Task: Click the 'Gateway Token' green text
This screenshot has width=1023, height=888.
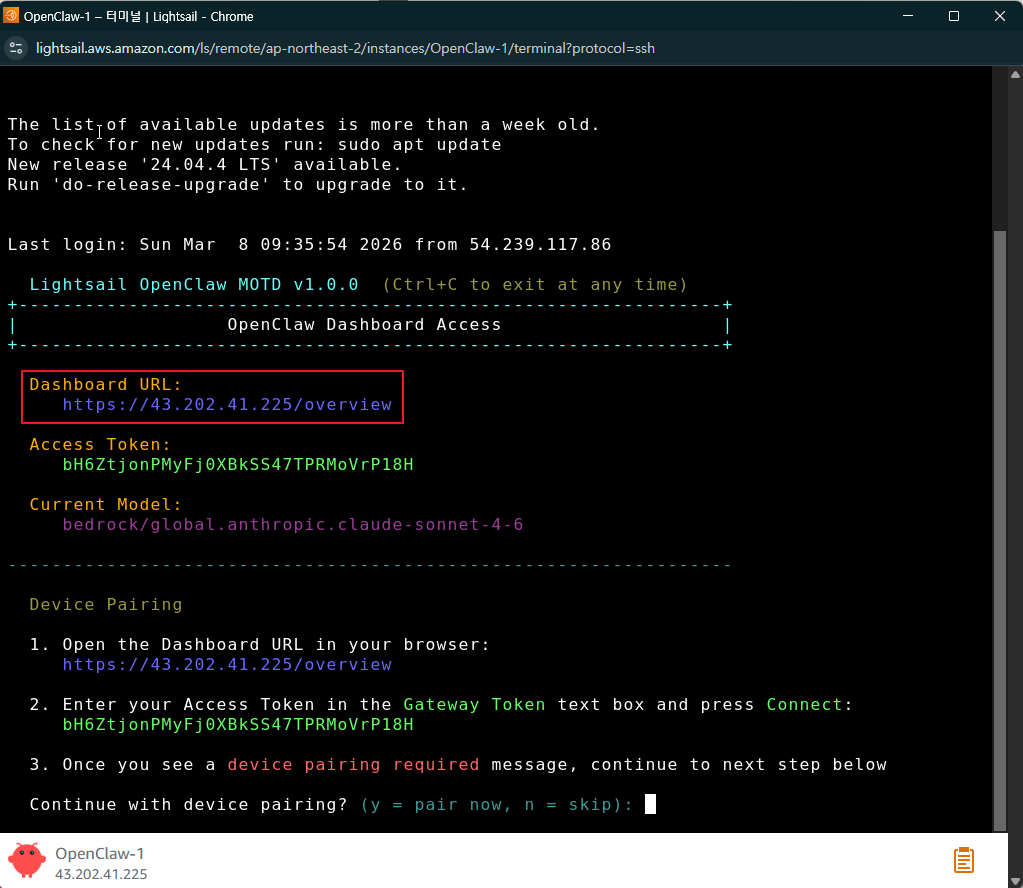Action: click(x=474, y=704)
